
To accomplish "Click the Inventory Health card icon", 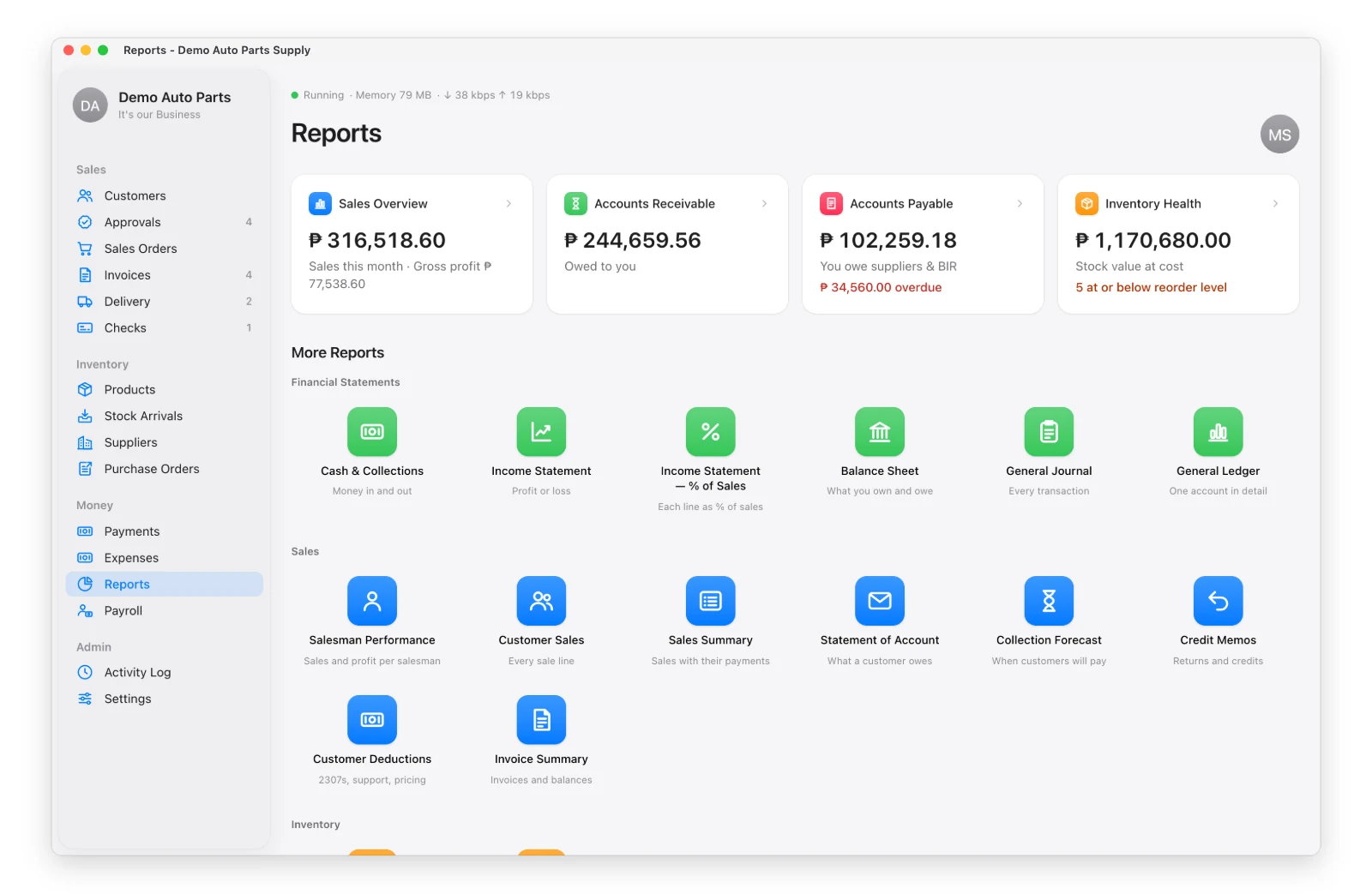I will (x=1086, y=204).
